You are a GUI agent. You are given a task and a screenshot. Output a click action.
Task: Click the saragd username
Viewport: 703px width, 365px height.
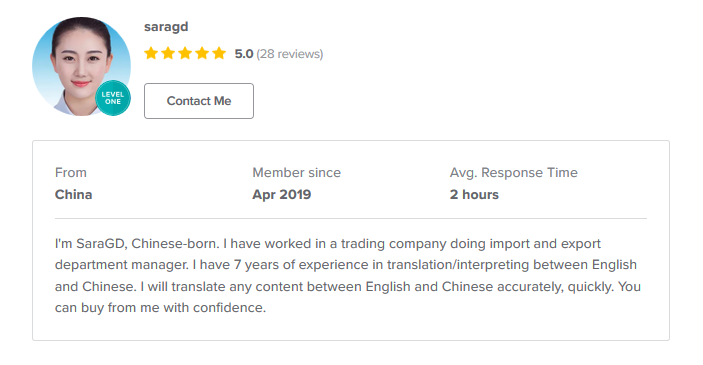click(x=166, y=27)
